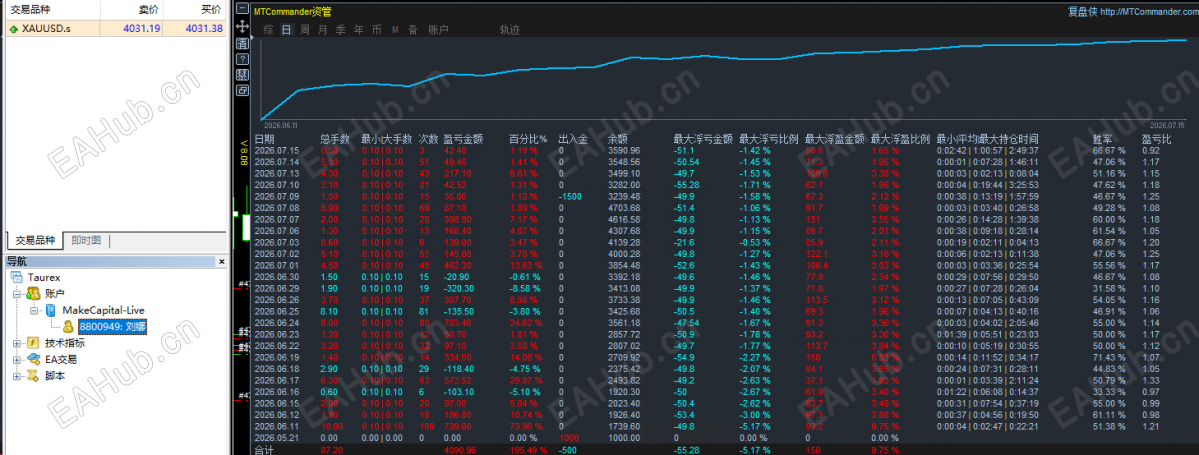Click the XAUUSD.s symbol arrow icon

[x=13, y=28]
